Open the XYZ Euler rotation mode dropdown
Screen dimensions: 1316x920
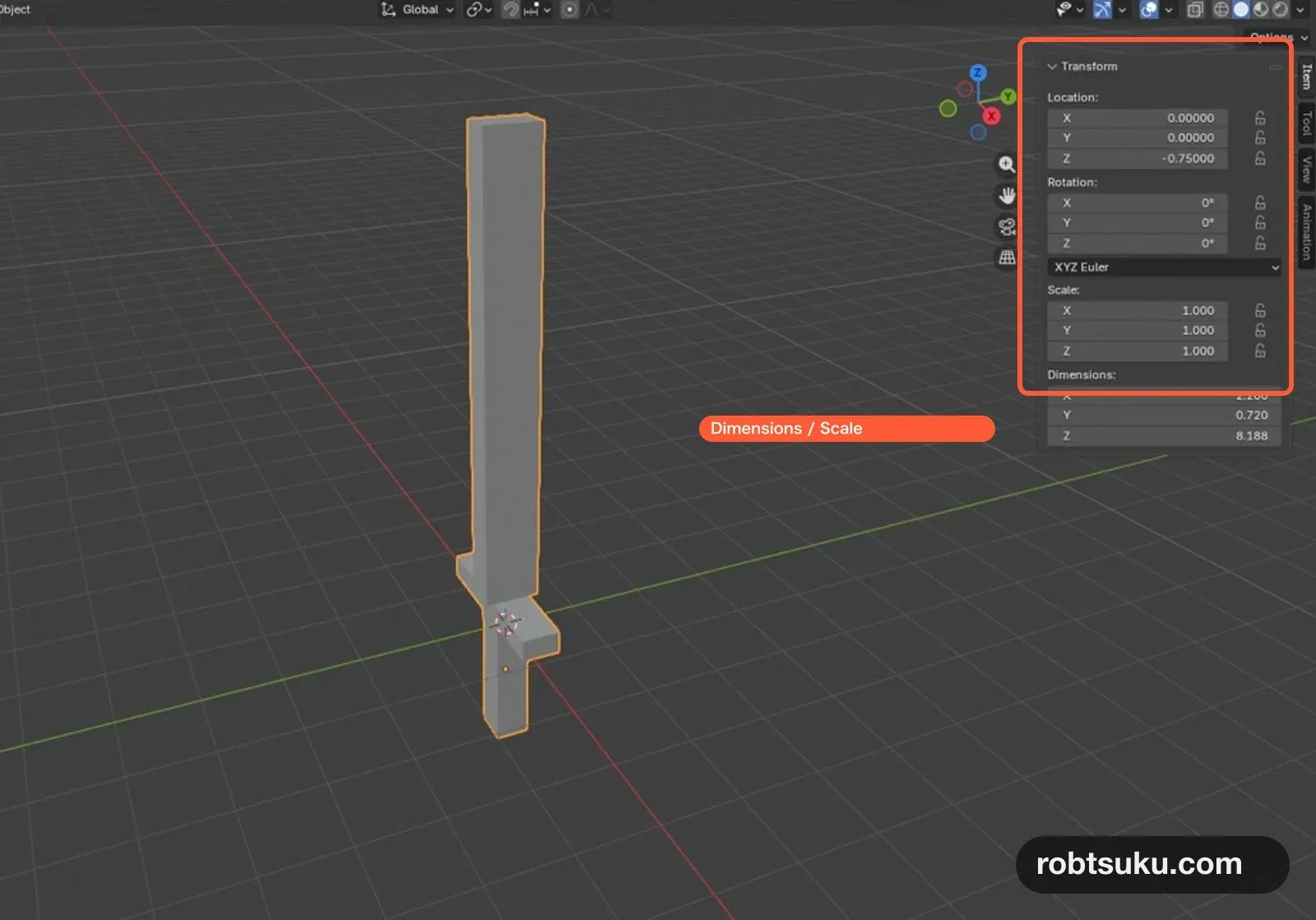(1165, 267)
